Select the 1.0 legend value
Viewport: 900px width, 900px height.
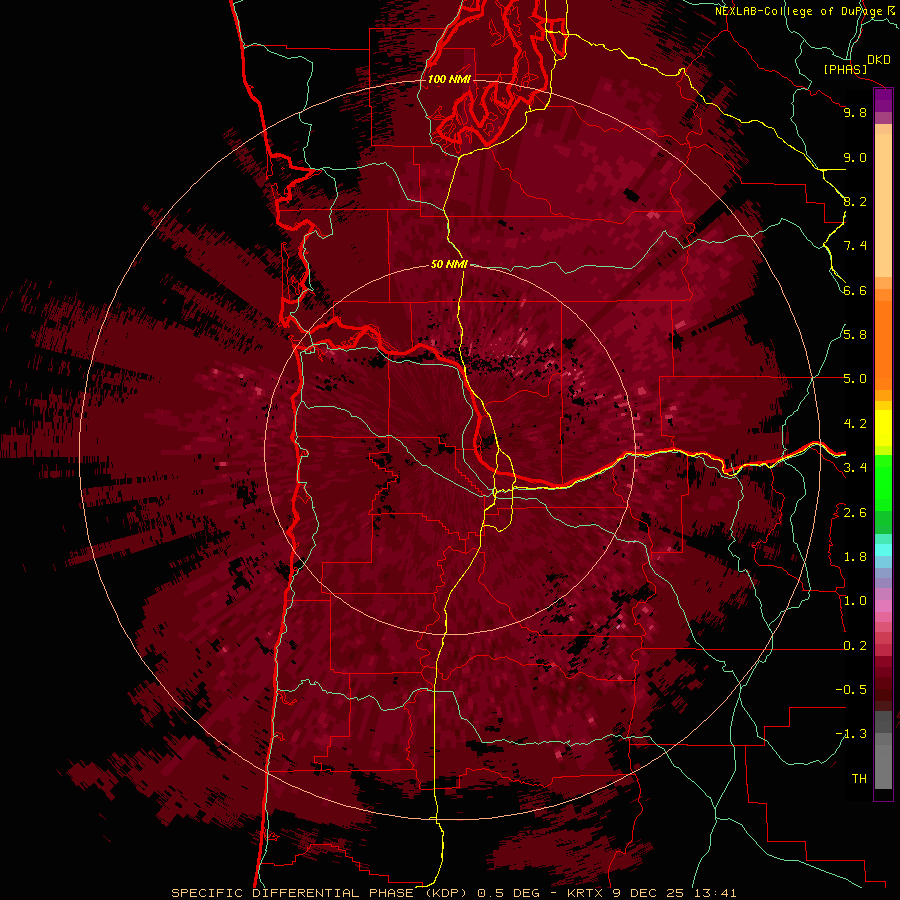click(855, 601)
